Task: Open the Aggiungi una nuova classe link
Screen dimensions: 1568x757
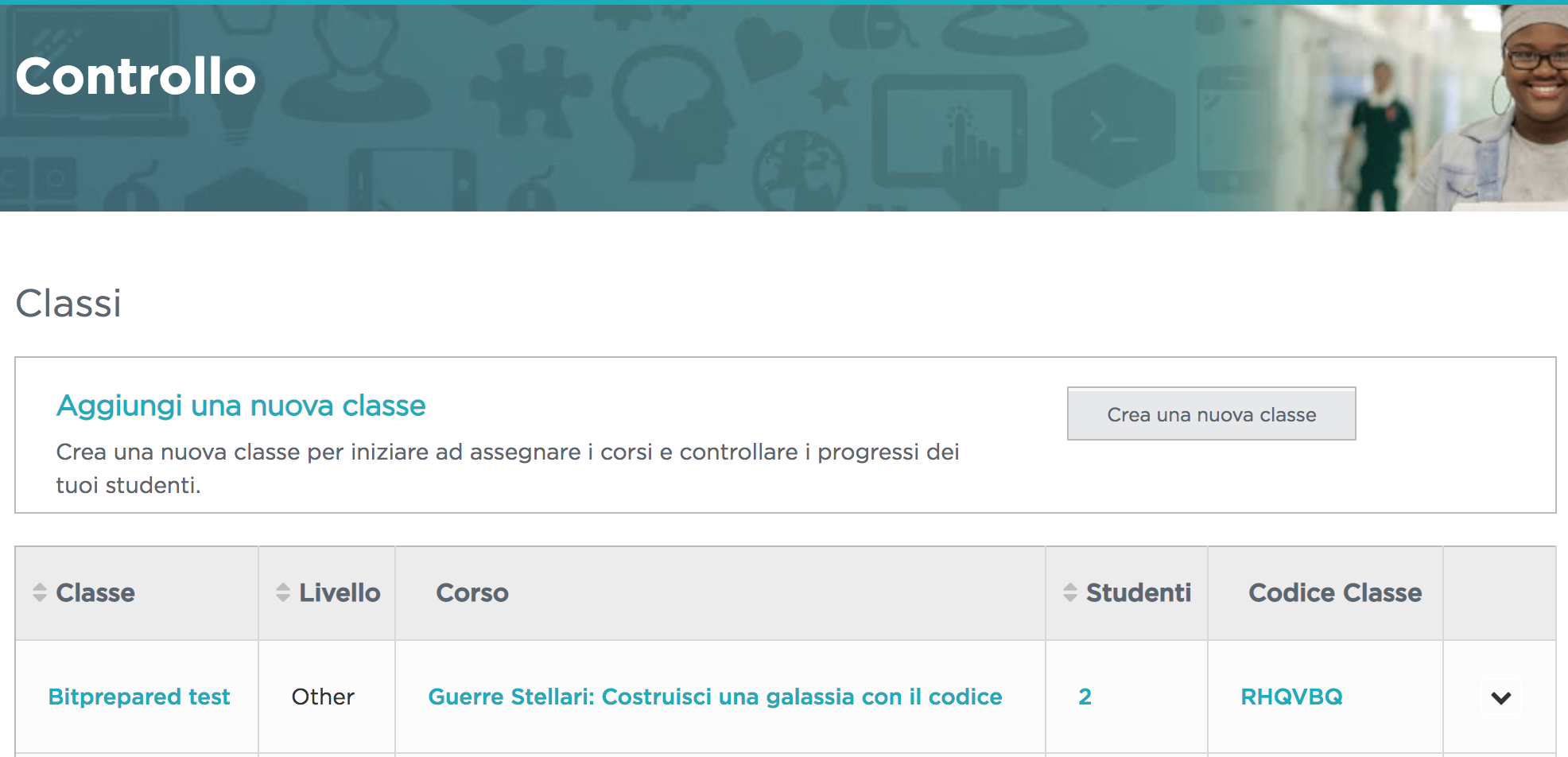Action: coord(241,406)
